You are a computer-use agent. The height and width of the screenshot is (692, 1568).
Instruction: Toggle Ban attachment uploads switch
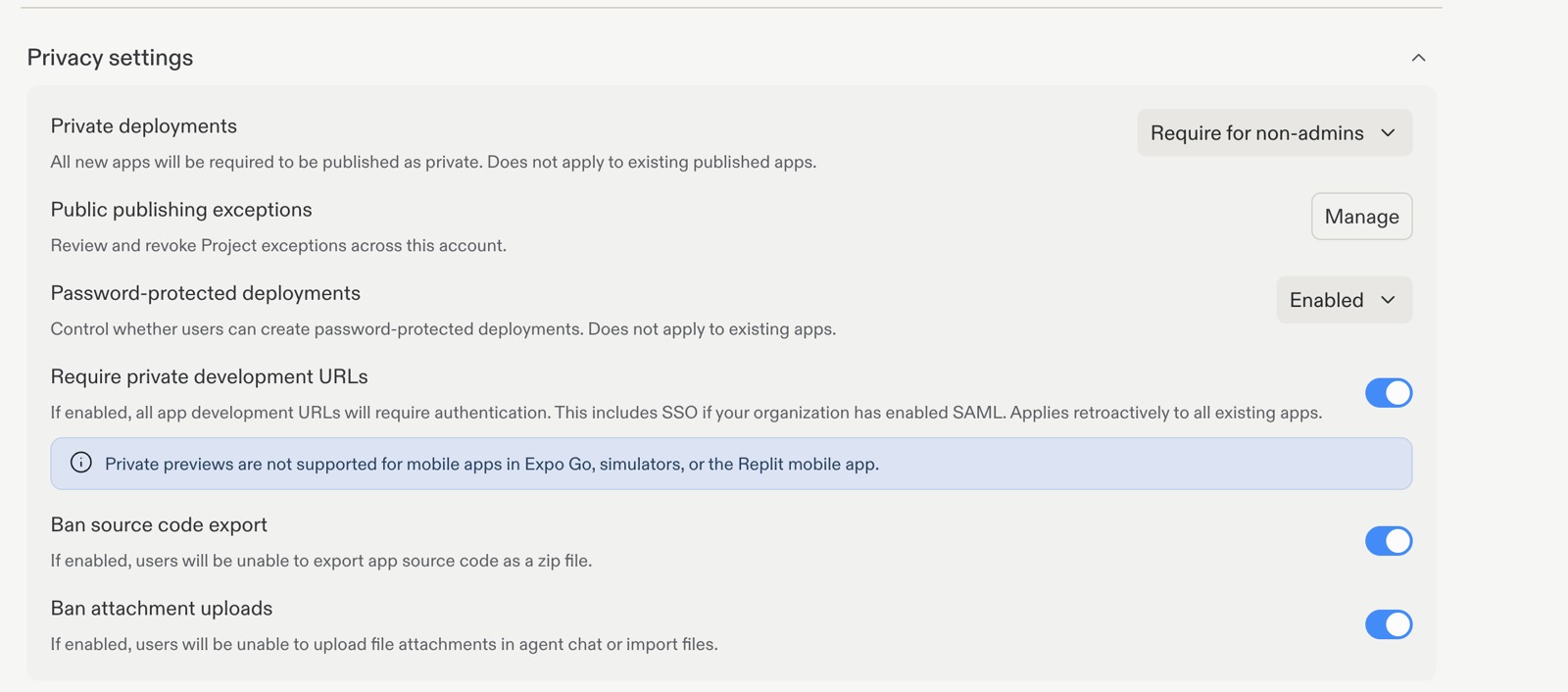click(x=1389, y=624)
